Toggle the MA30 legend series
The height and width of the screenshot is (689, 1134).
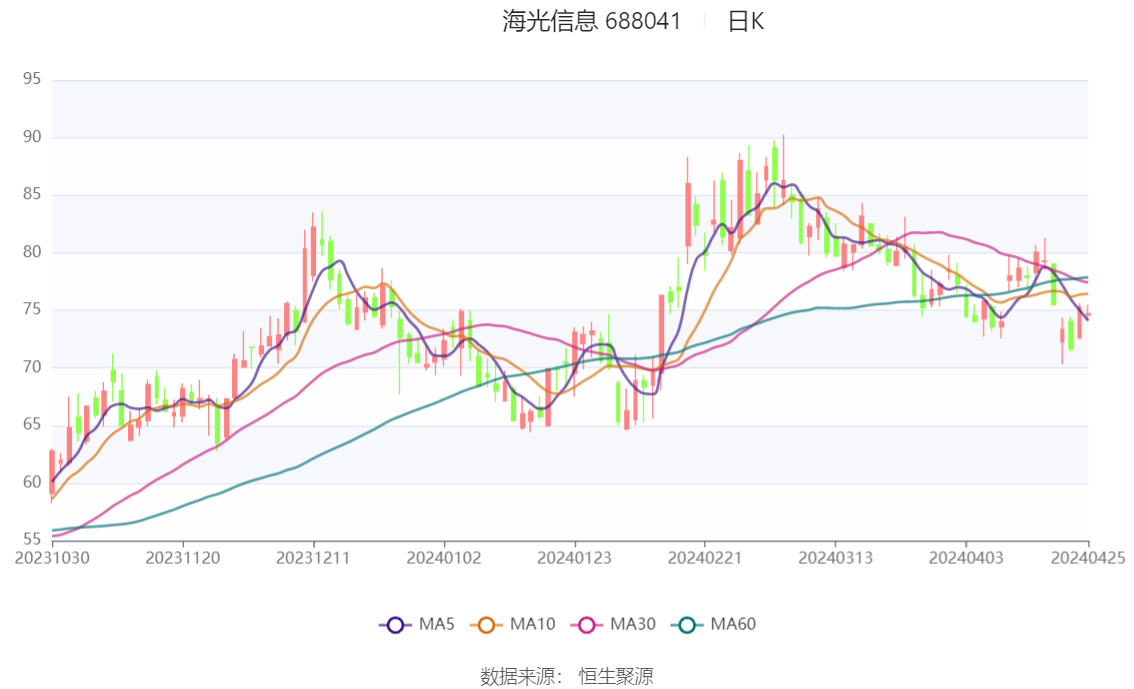(x=613, y=624)
